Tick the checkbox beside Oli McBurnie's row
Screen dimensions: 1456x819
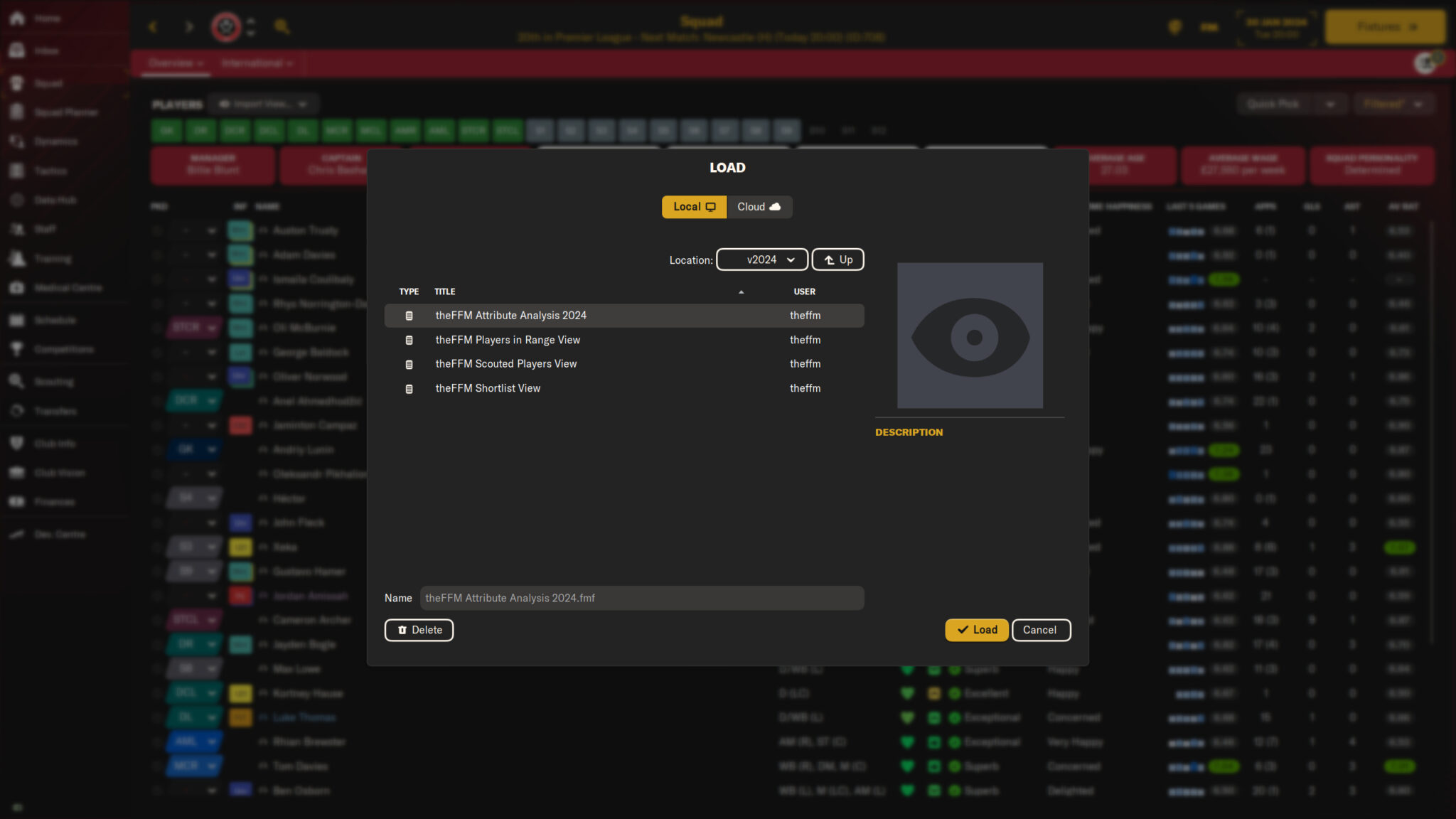point(157,328)
